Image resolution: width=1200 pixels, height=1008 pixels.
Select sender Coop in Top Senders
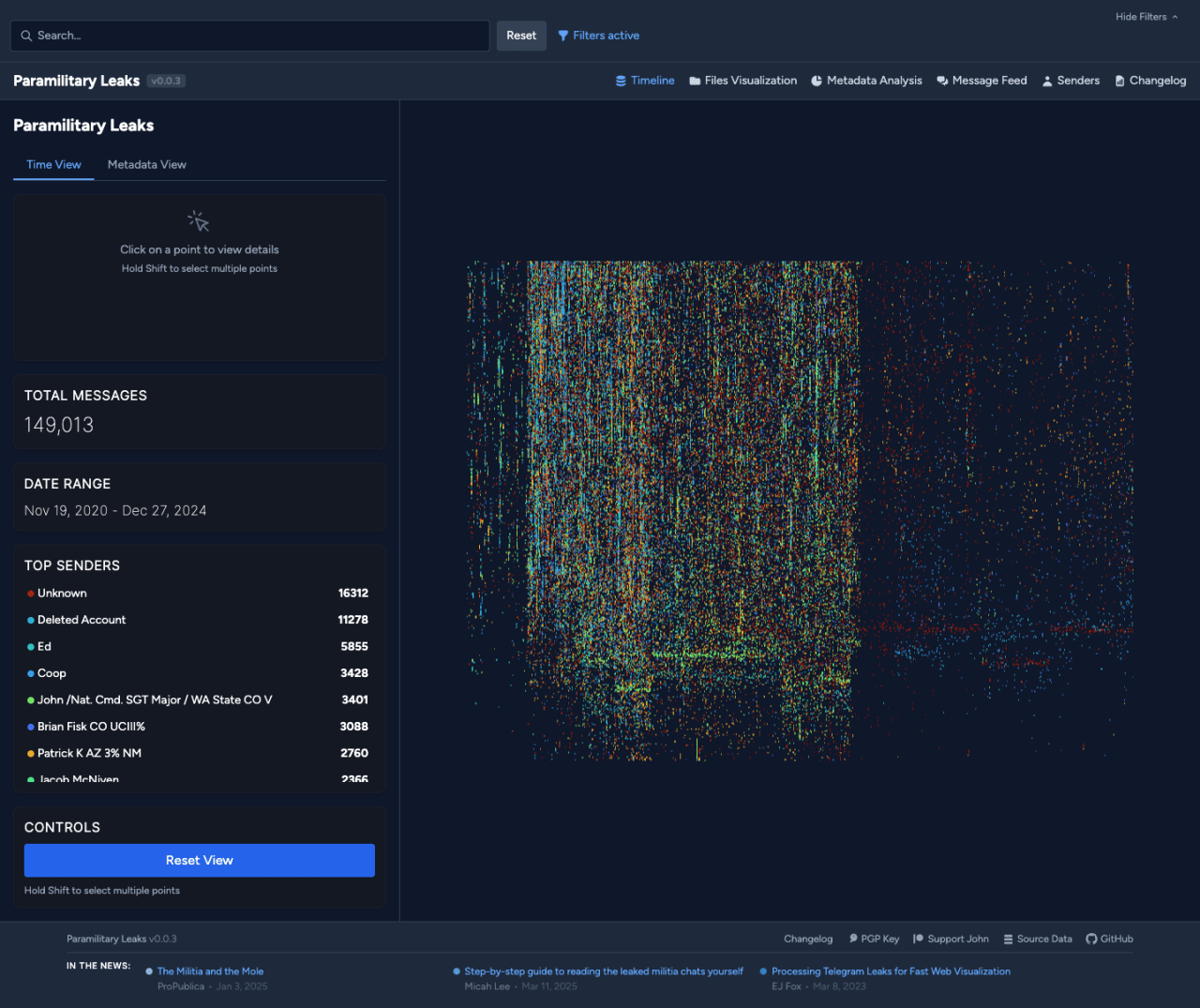click(198, 673)
